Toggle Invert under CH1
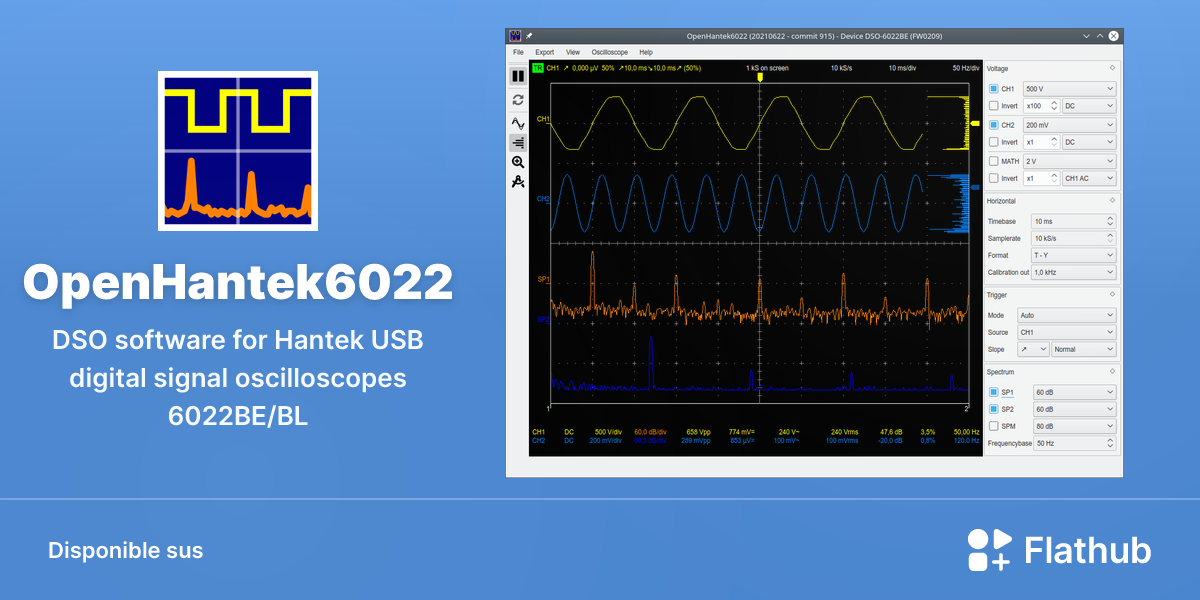 993,106
